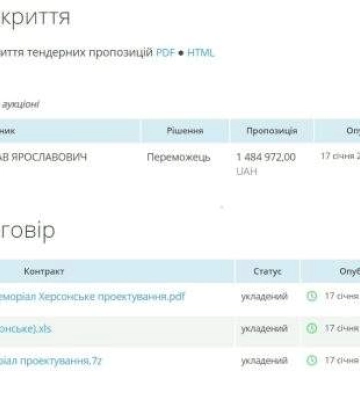
Task: Click укладений status in the xls row
Action: click(x=264, y=329)
